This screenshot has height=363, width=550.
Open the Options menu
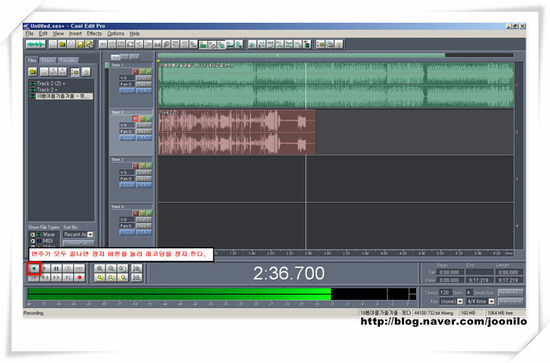[x=115, y=34]
